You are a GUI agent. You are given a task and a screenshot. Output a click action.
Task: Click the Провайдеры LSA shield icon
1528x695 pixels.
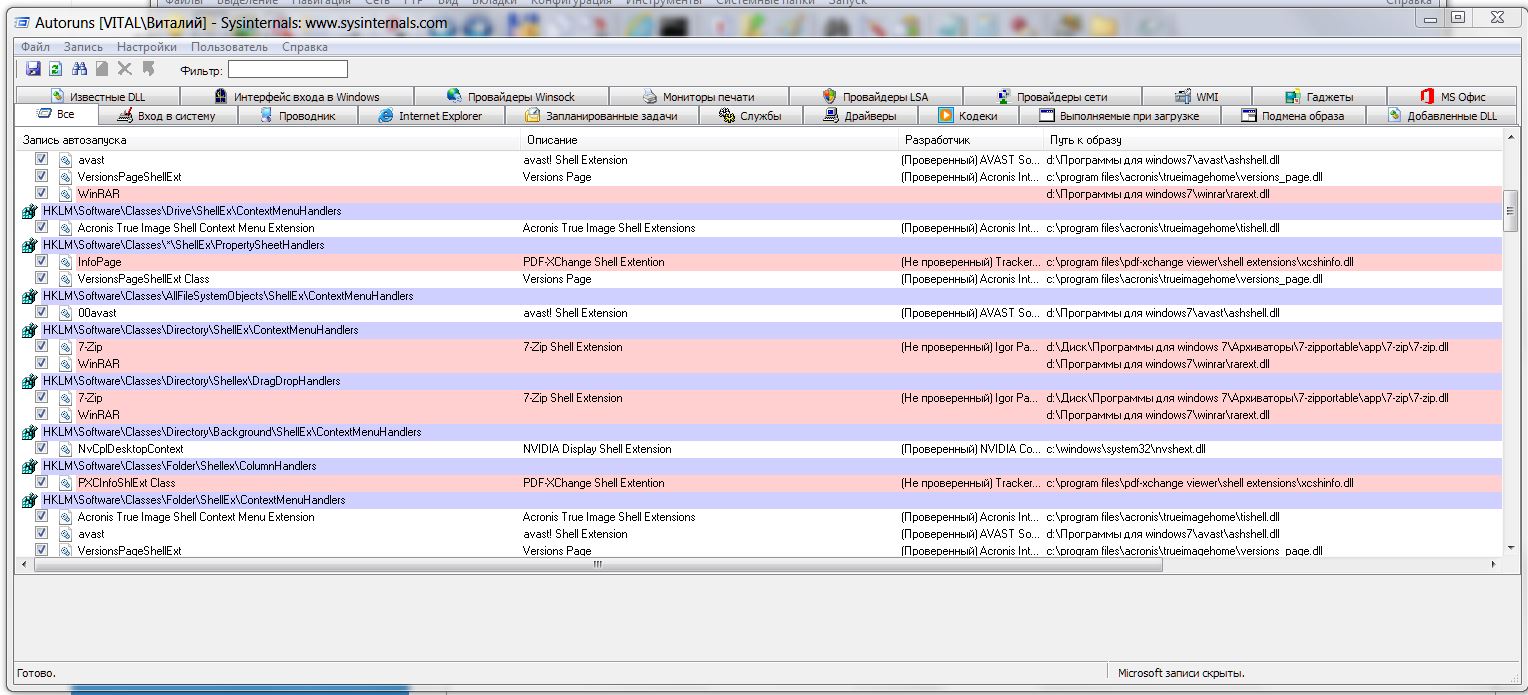point(829,97)
